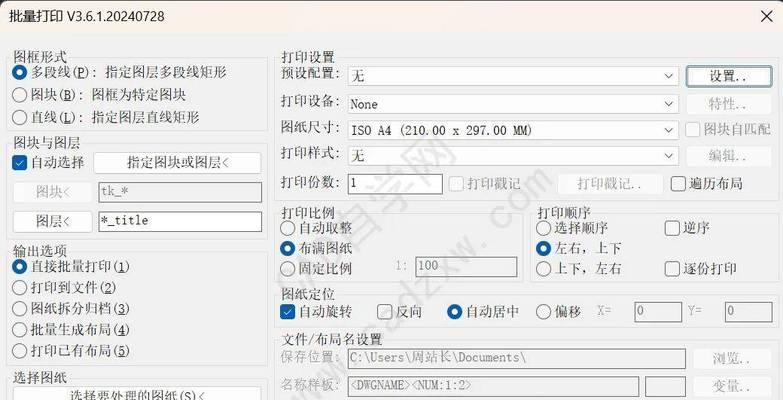The image size is (783, 400).
Task: Click the *_title layer name field
Action: 180,221
